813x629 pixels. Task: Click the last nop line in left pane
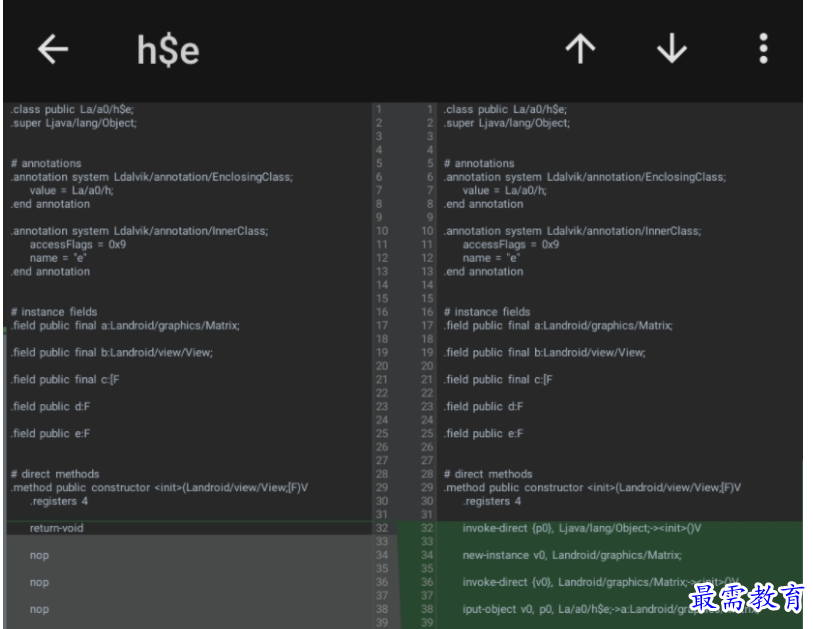tap(39, 609)
